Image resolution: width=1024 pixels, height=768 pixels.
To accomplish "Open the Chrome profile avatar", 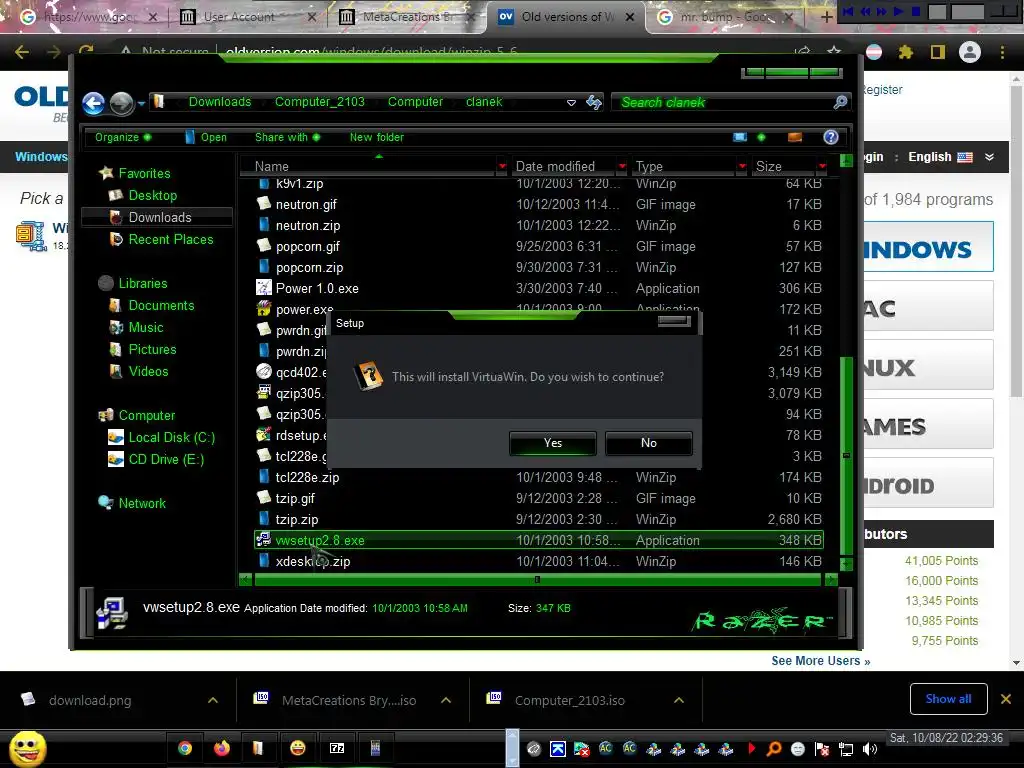I will point(970,52).
